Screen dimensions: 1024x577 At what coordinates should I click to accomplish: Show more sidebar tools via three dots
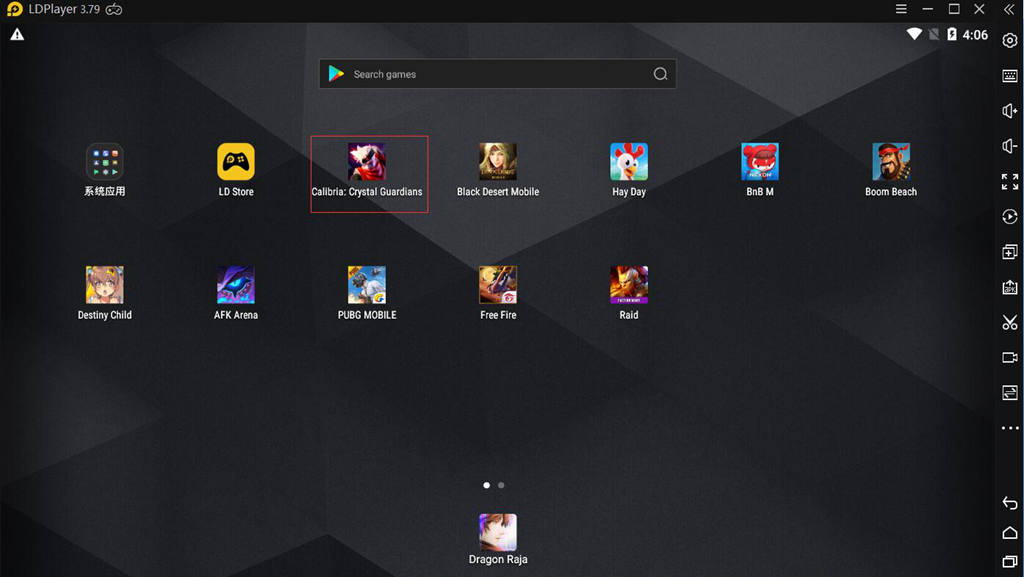coord(1010,428)
